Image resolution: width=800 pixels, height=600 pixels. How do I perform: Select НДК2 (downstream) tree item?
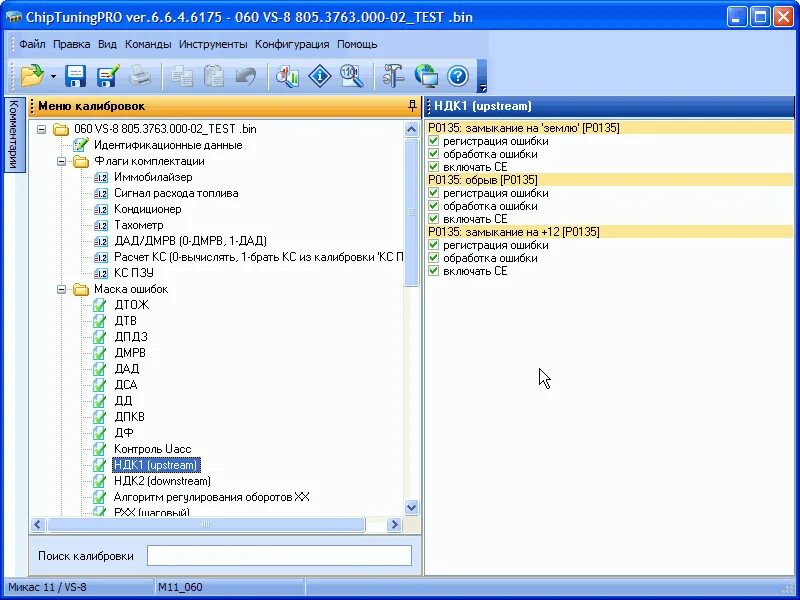pyautogui.click(x=162, y=481)
